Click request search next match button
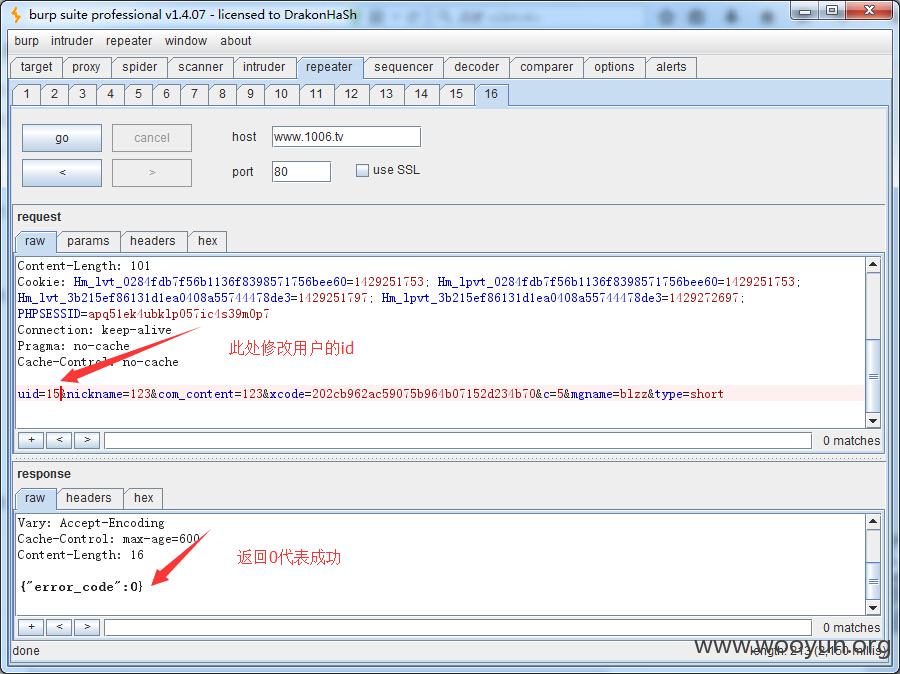The image size is (900, 674). coord(87,440)
